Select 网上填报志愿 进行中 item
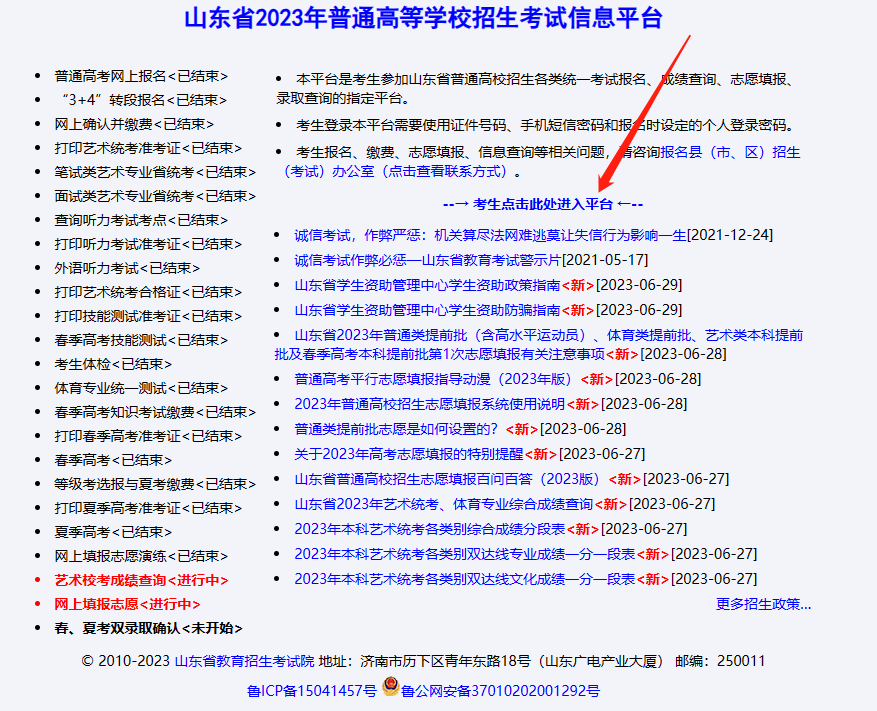Image resolution: width=877 pixels, height=711 pixels. 127,604
